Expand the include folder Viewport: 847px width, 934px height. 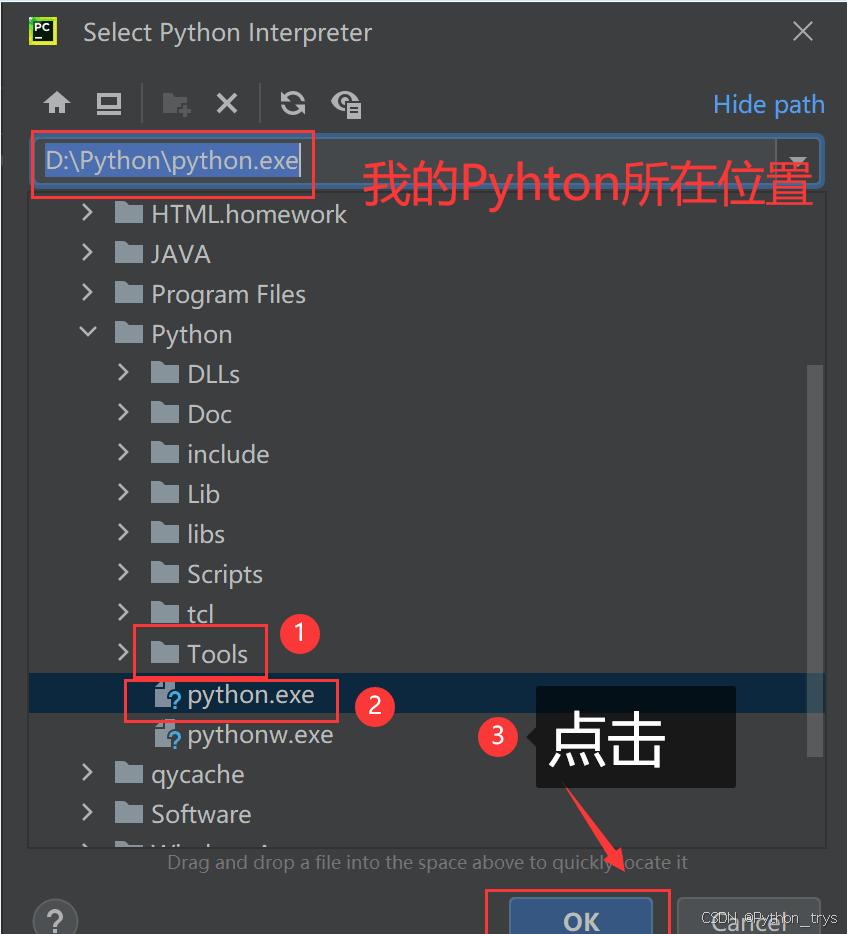[123, 453]
